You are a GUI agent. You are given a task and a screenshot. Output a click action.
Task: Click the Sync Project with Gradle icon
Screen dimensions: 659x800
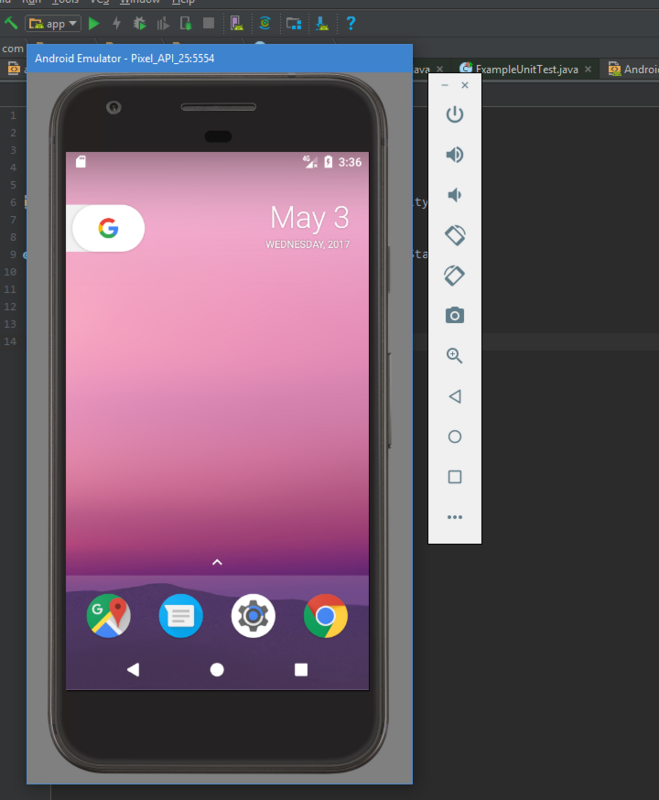click(265, 23)
